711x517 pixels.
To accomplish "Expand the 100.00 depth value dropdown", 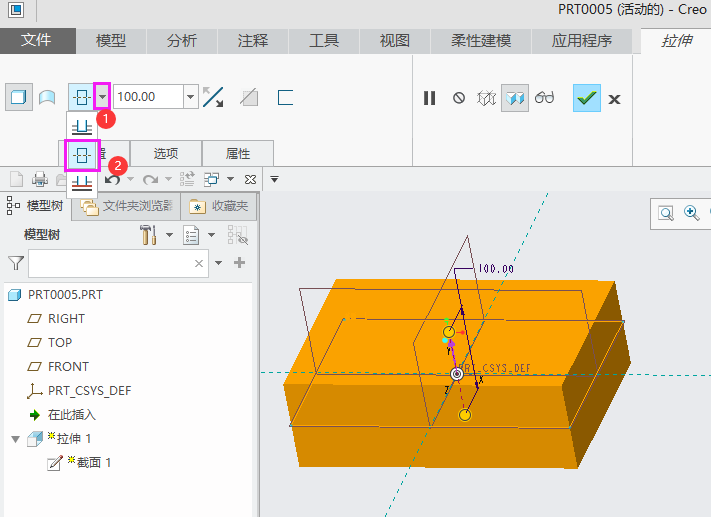I will point(190,97).
